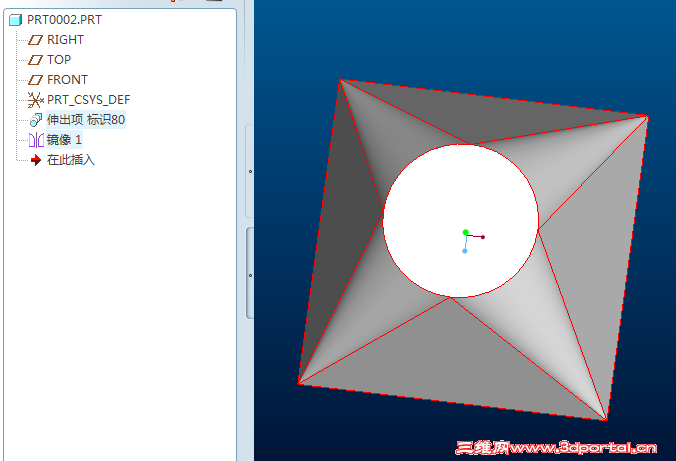Select the FRONT datum plane label
Viewport: 676px width, 461px height.
click(67, 80)
